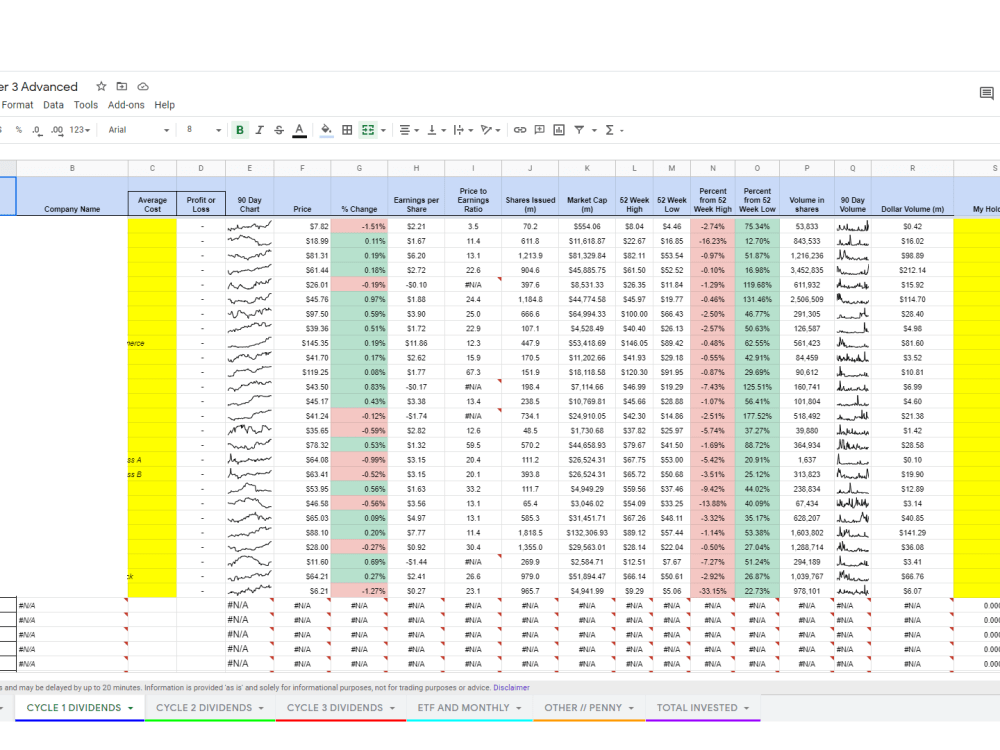Apply borders using the borders icon
This screenshot has width=1000, height=750.
[346, 130]
